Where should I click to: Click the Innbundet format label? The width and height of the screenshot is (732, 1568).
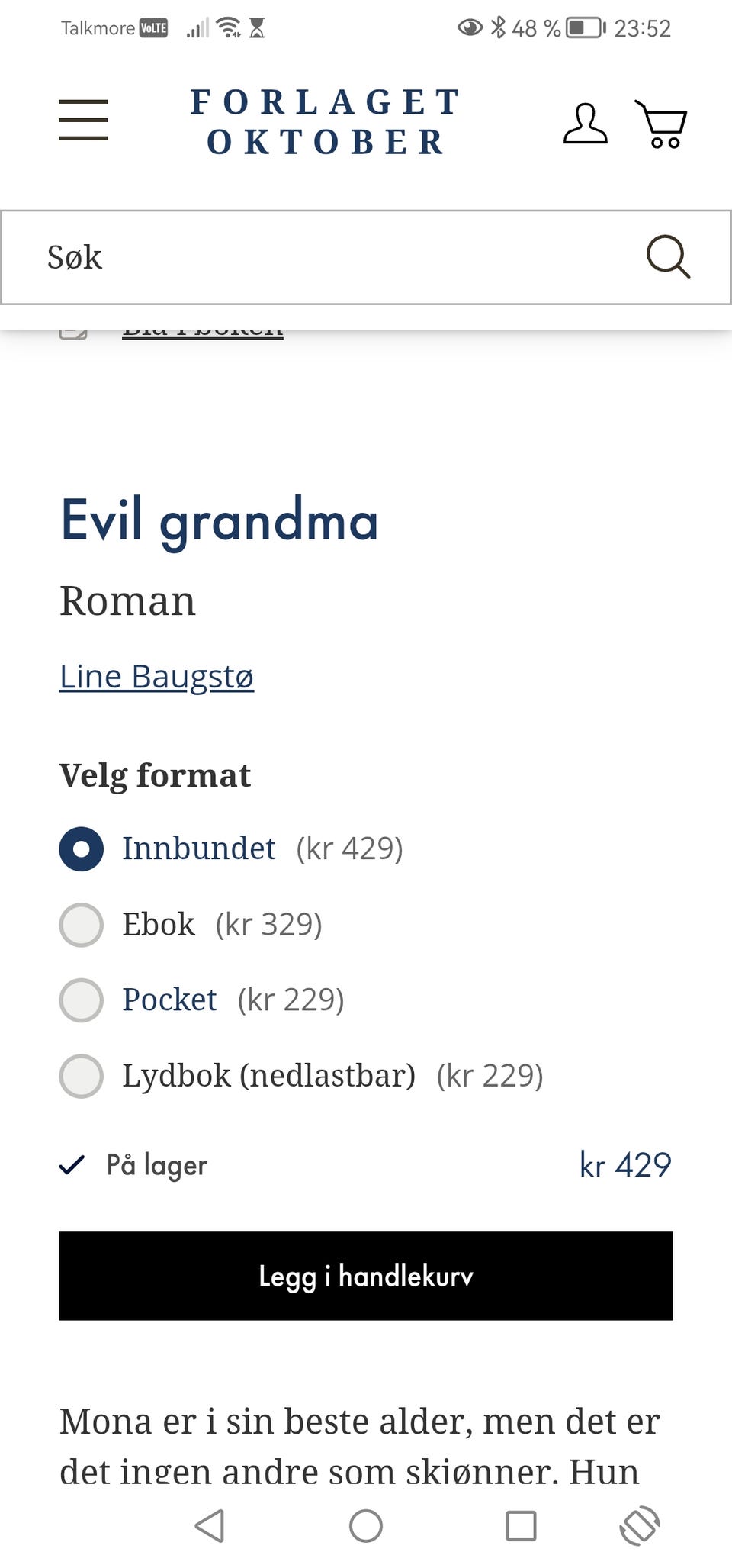pyautogui.click(x=198, y=848)
